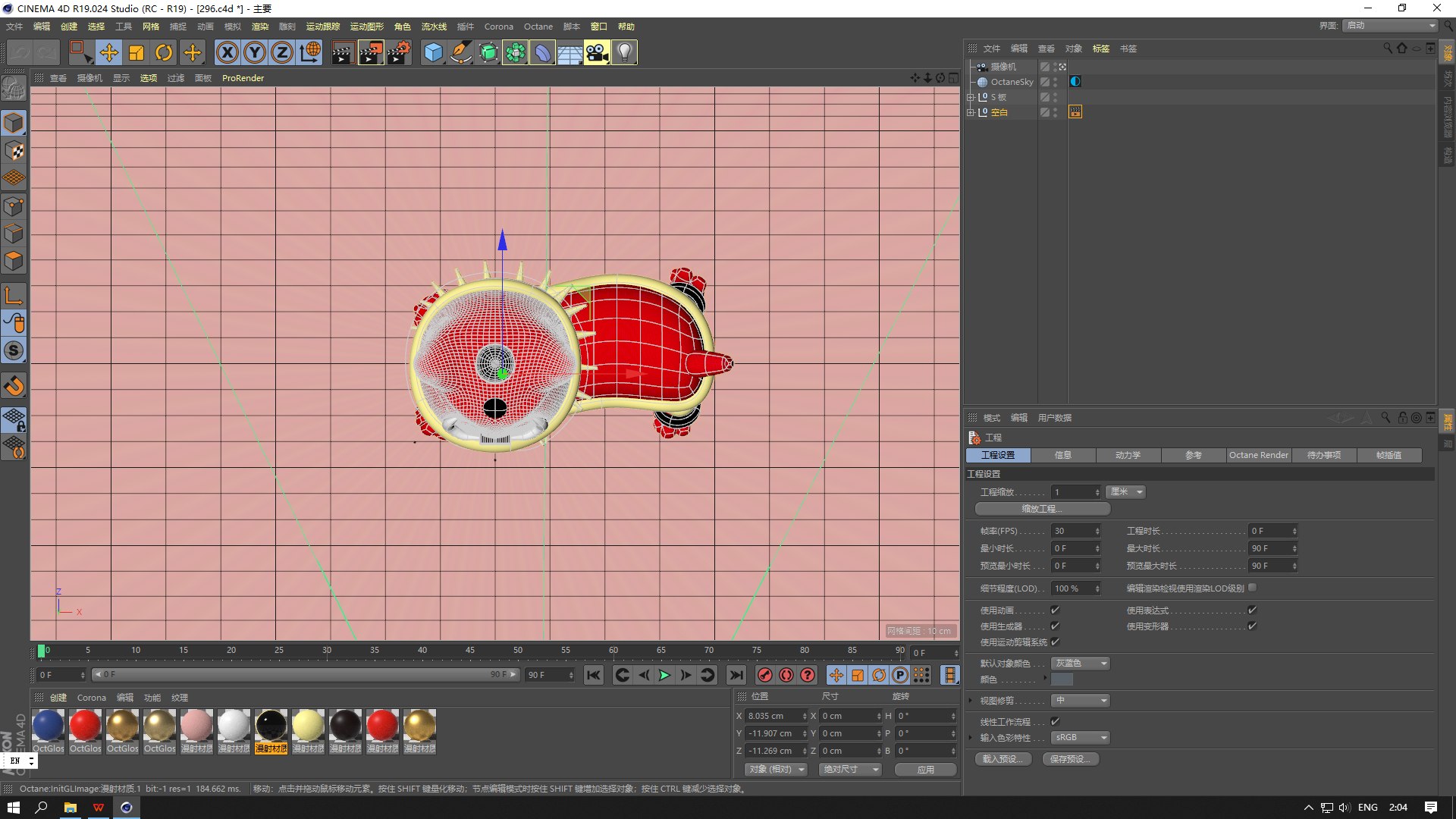Click the Undo arrow icon
Viewport: 1456px width, 819px height.
pyautogui.click(x=20, y=52)
